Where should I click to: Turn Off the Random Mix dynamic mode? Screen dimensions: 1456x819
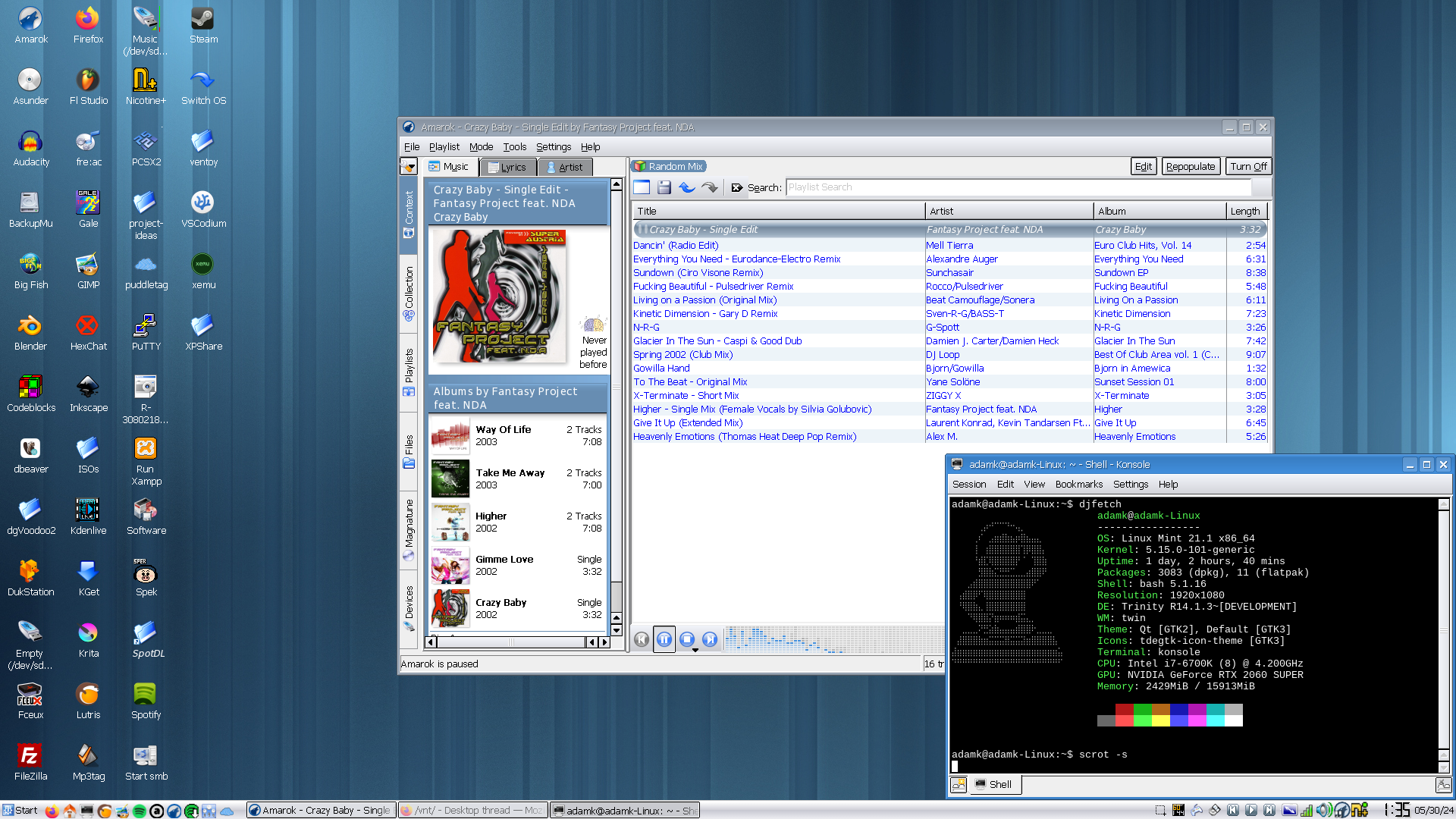click(x=1248, y=167)
